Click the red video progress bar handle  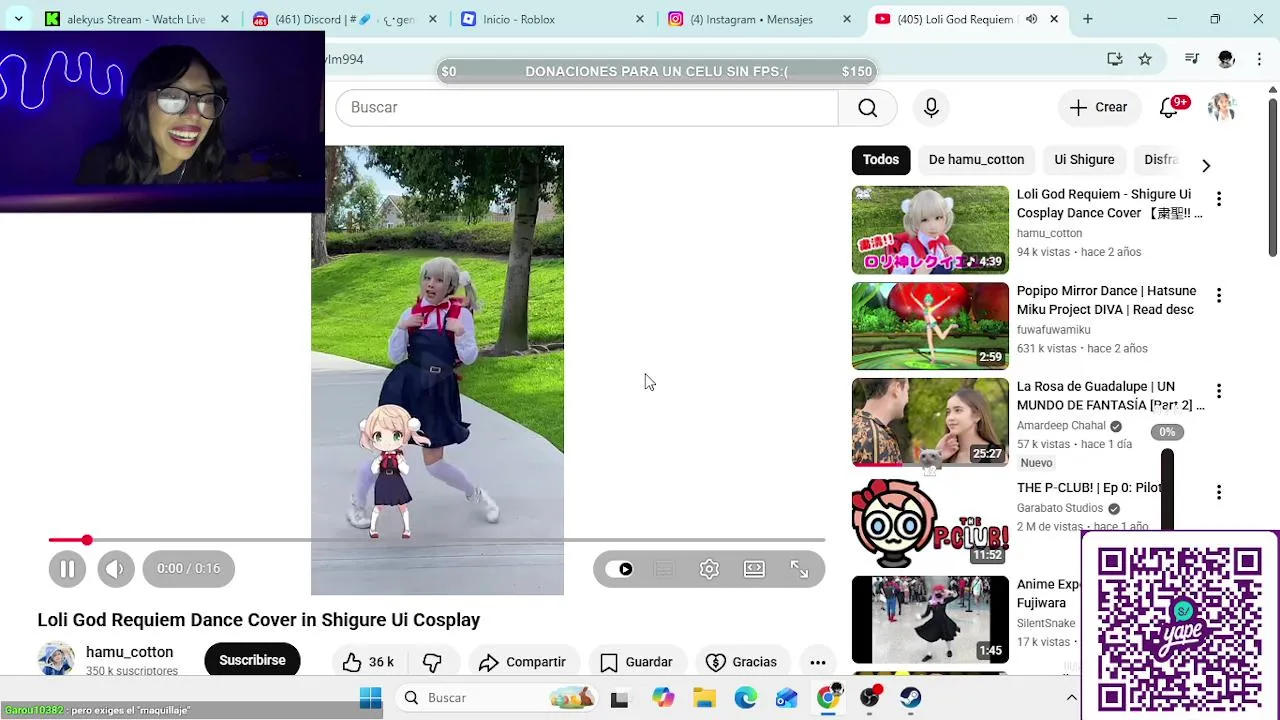point(87,540)
